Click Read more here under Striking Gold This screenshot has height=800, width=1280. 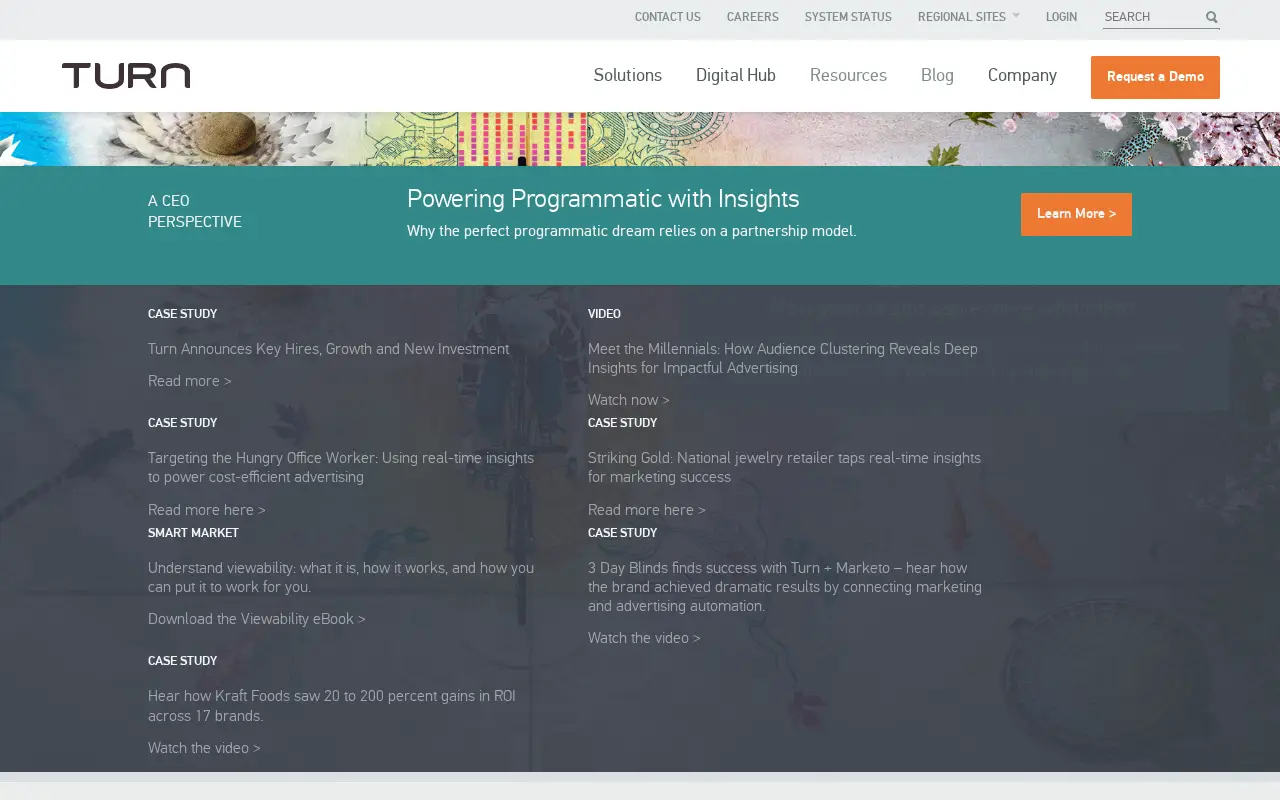(646, 510)
